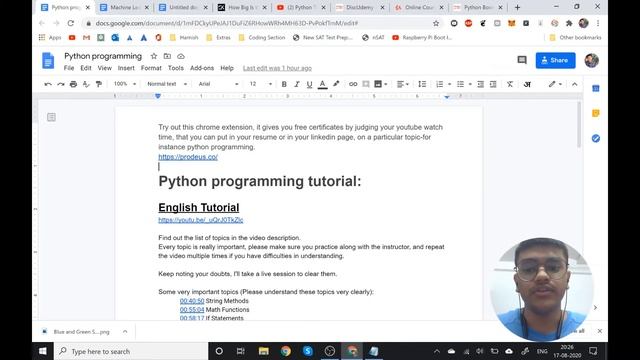Open the text color picker
The width and height of the screenshot is (640, 360).
pyautogui.click(x=322, y=84)
